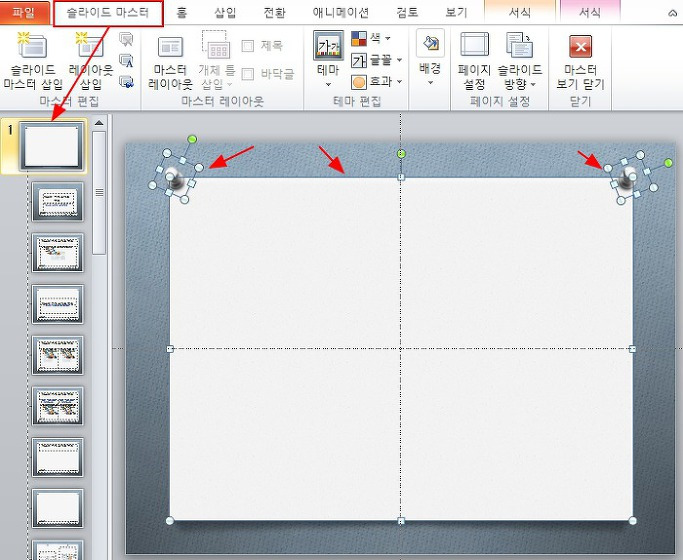Select slide master thumbnail 1

[51, 146]
